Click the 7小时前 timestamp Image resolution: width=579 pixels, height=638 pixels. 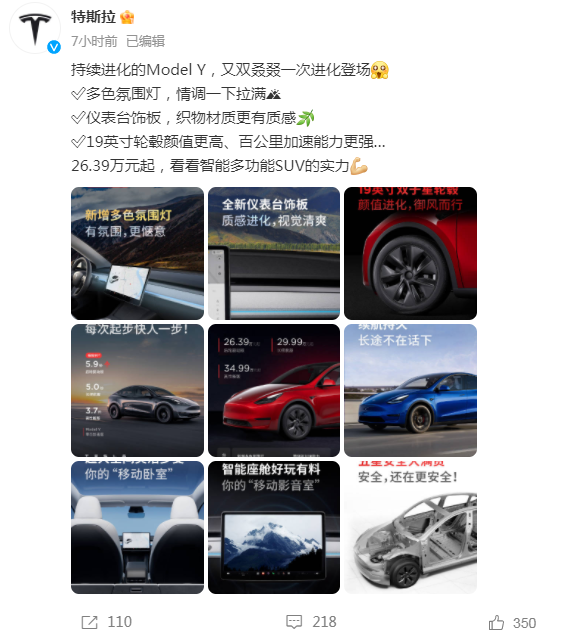[x=94, y=41]
